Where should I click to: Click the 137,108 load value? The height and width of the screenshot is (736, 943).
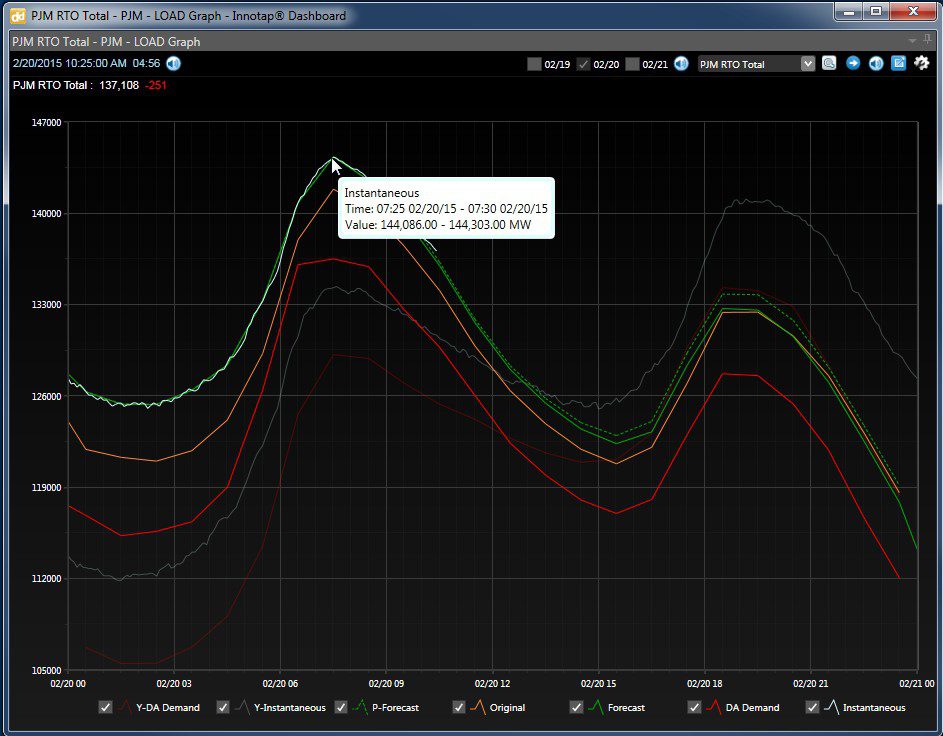coord(119,85)
